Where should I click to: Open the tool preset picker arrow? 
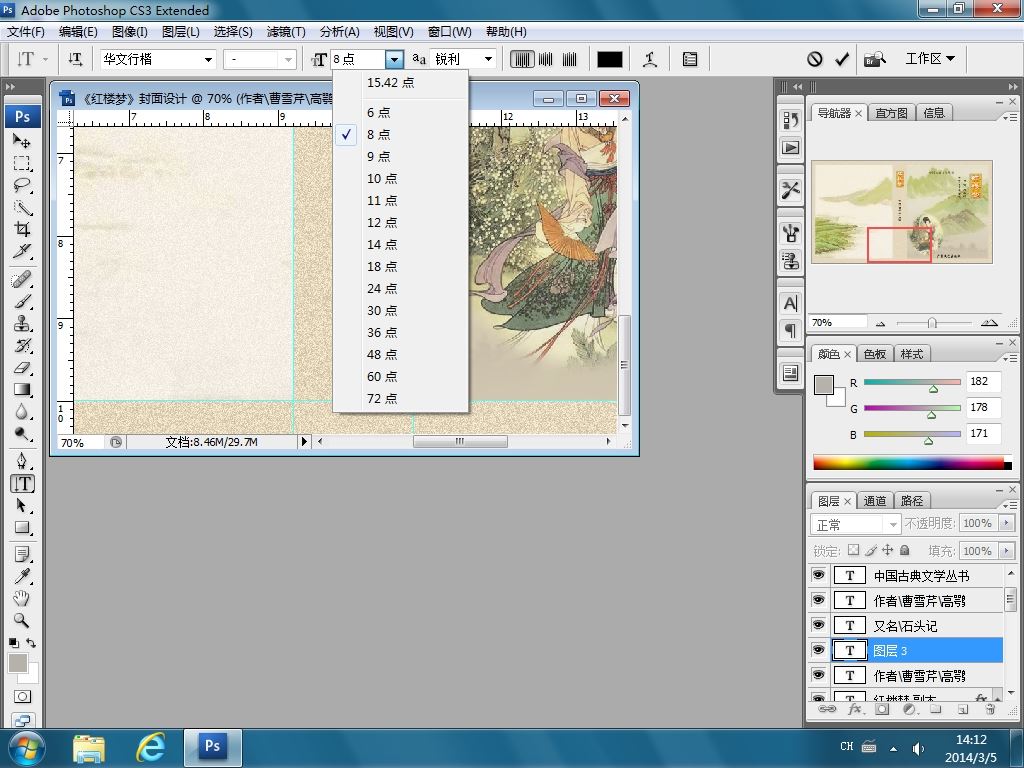(45, 59)
